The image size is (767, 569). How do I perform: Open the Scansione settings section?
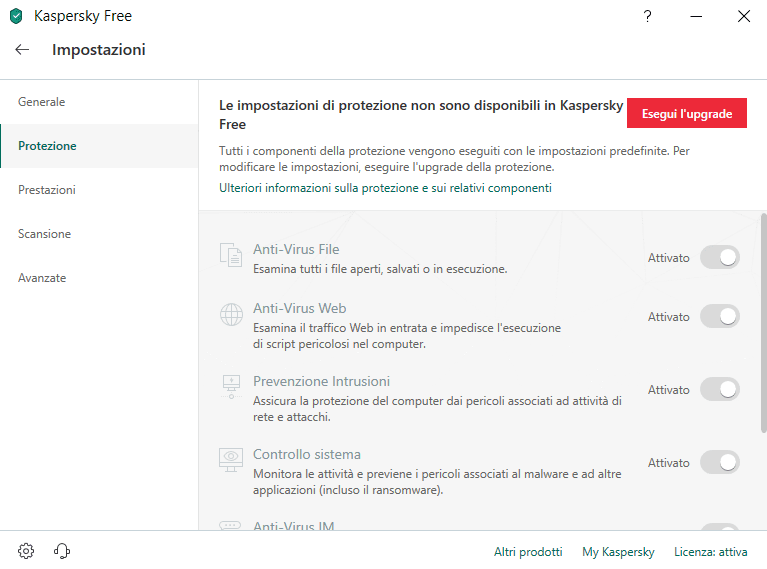(x=44, y=234)
